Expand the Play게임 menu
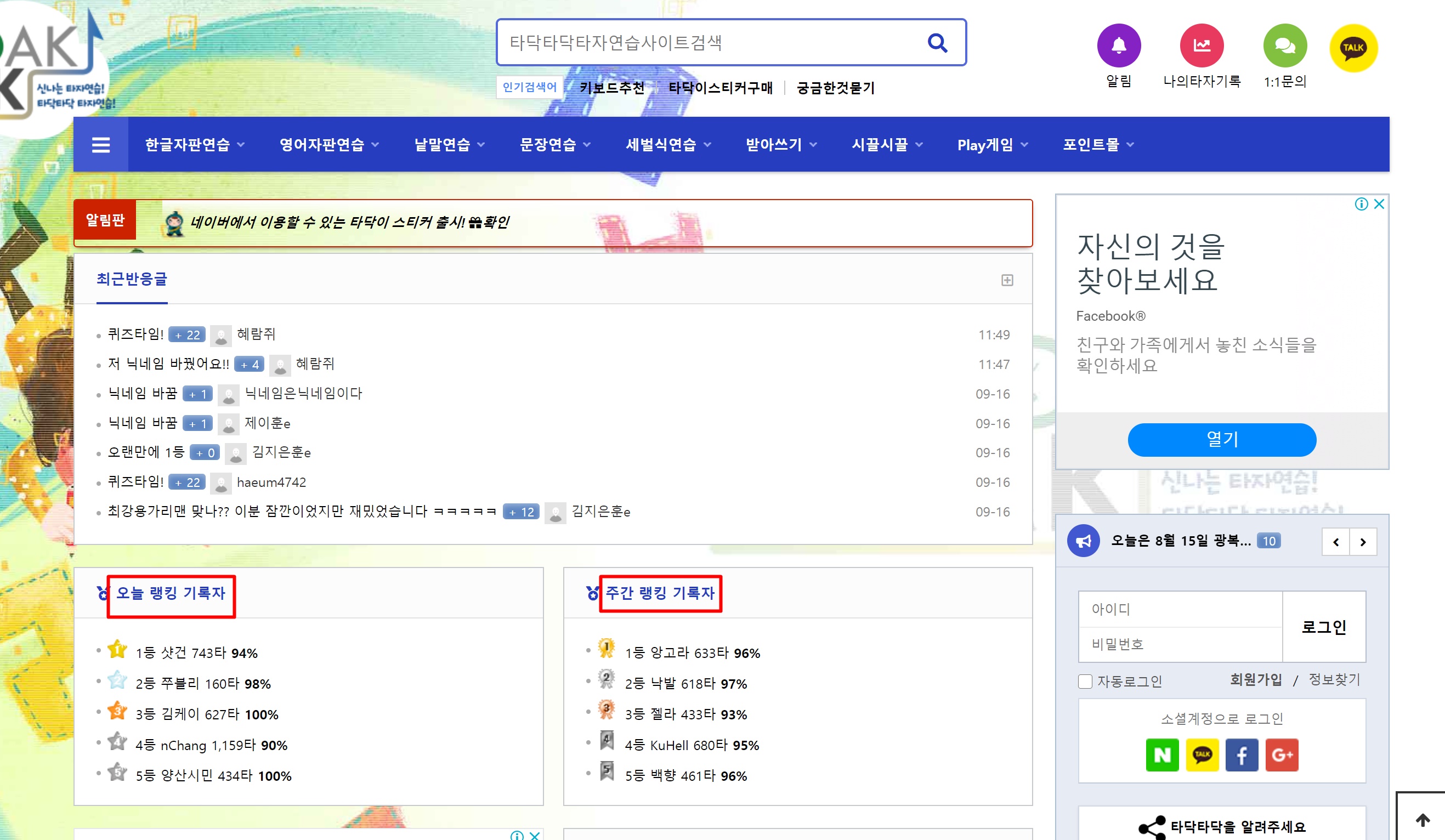The width and height of the screenshot is (1445, 840). tap(993, 145)
